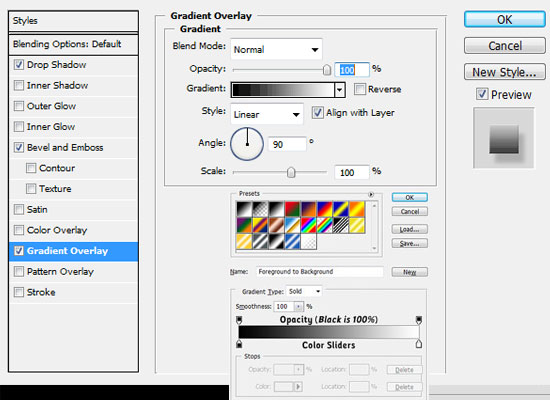The image size is (550, 400).
Task: Enable the Texture checkbox
Action: (31, 189)
